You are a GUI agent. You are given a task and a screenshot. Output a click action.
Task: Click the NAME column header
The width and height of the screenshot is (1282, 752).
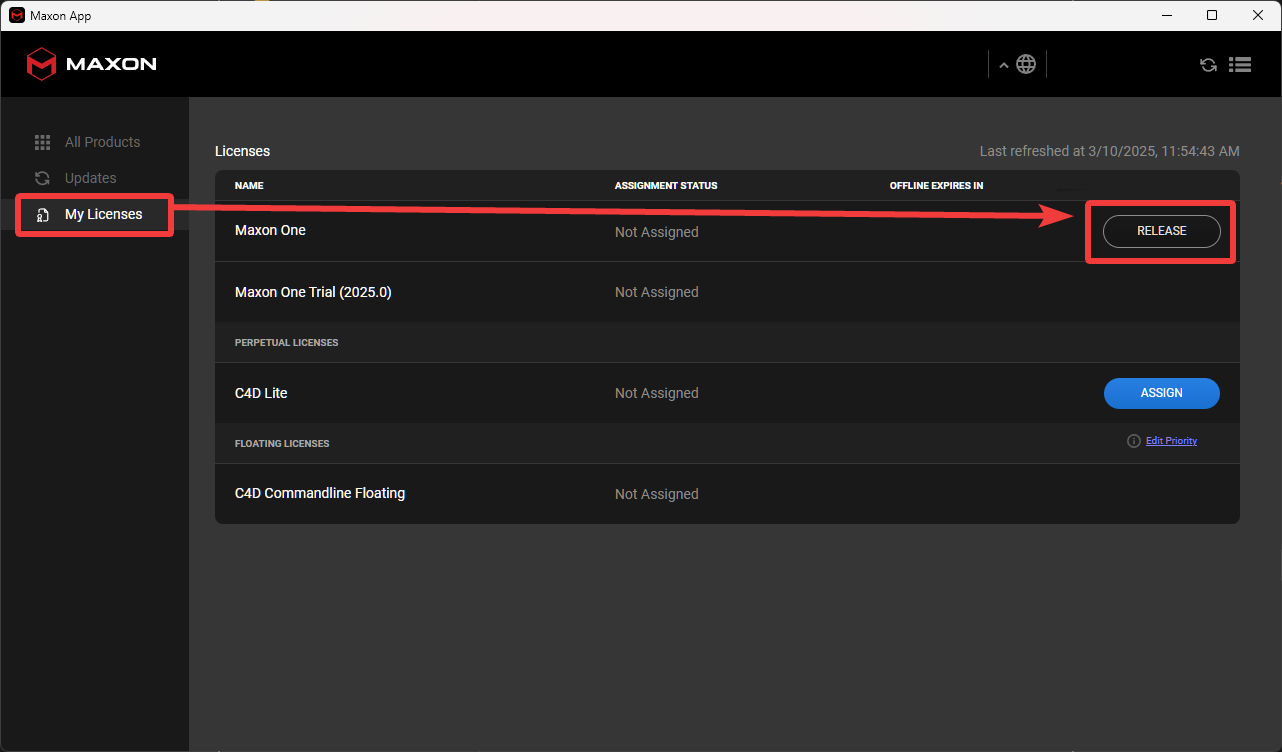(249, 186)
